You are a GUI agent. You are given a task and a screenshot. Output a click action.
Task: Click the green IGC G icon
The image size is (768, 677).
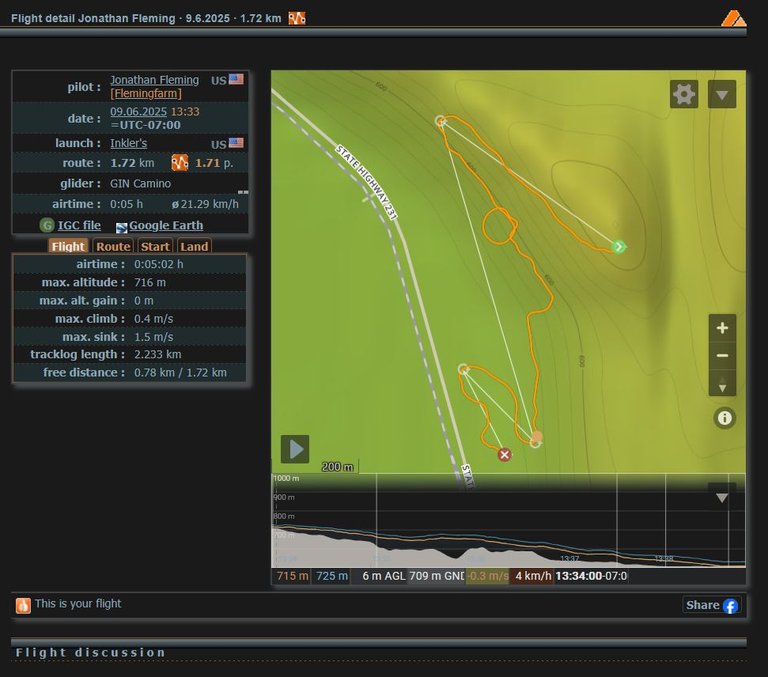47,225
